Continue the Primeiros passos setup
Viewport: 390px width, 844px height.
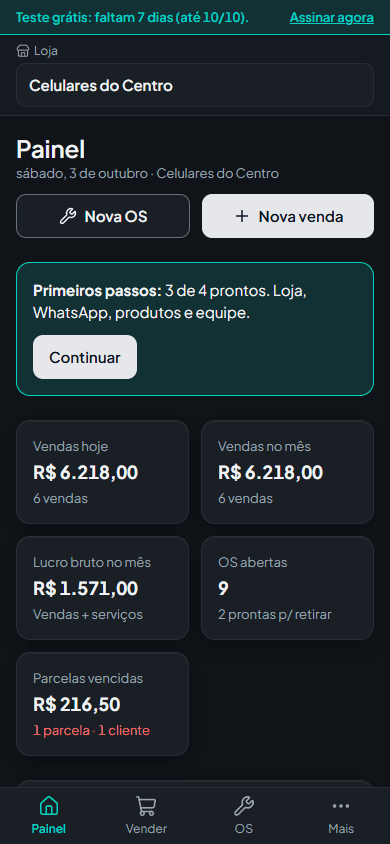click(x=85, y=357)
